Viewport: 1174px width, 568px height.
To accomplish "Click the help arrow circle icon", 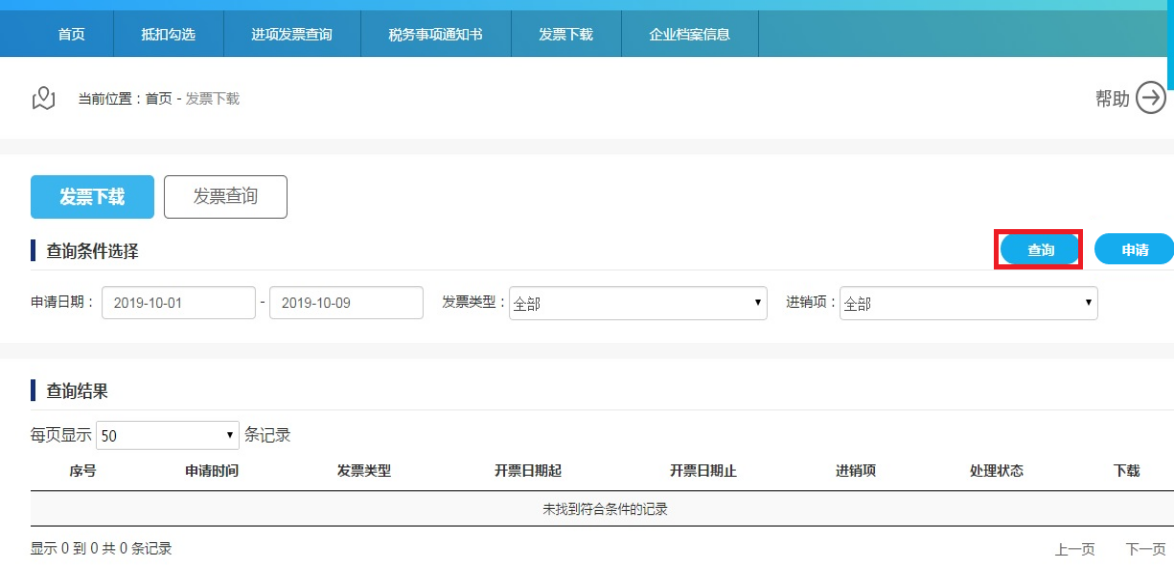I will pos(1151,98).
